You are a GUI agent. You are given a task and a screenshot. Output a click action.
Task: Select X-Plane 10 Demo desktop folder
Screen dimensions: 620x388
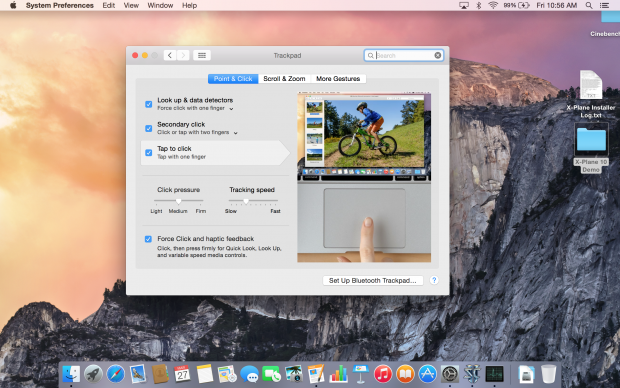click(x=591, y=148)
